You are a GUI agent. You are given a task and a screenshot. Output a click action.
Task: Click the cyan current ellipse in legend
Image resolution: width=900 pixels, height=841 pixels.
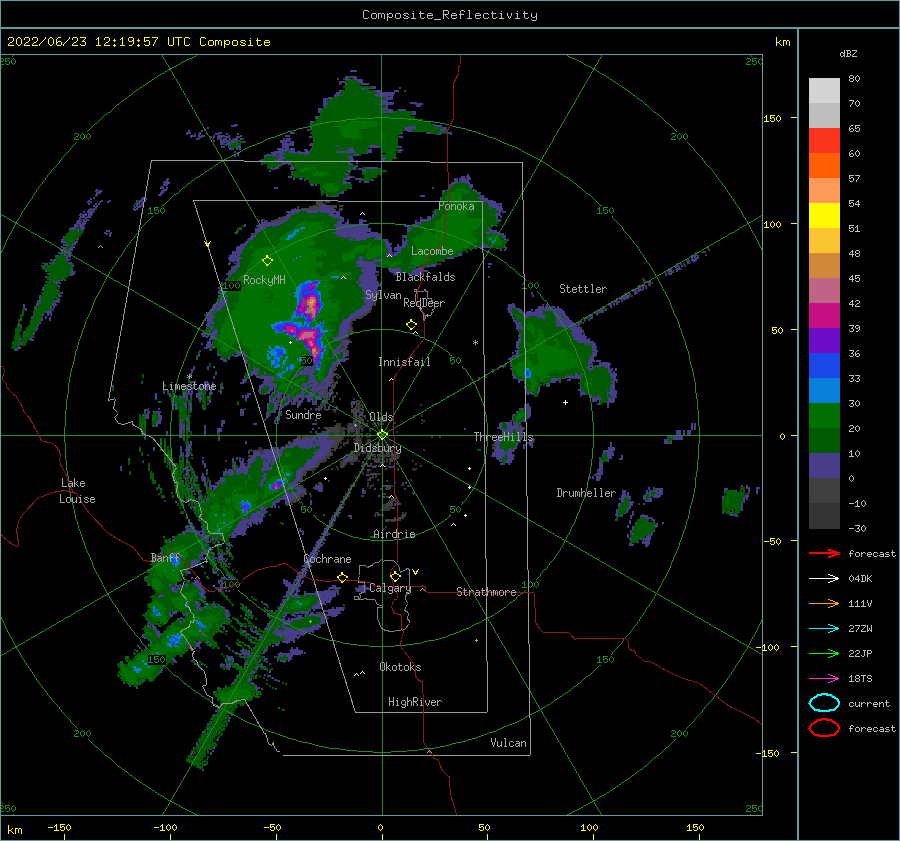tap(824, 703)
